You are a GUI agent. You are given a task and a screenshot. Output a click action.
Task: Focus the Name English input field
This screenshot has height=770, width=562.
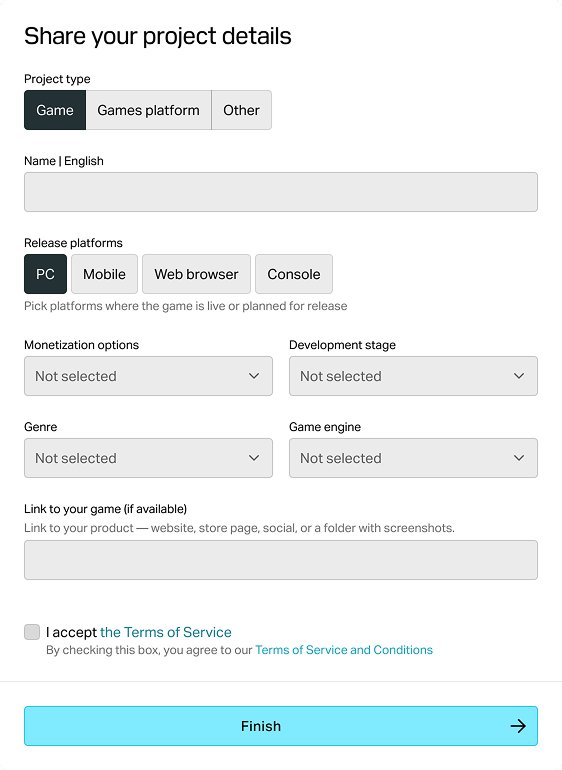point(281,192)
